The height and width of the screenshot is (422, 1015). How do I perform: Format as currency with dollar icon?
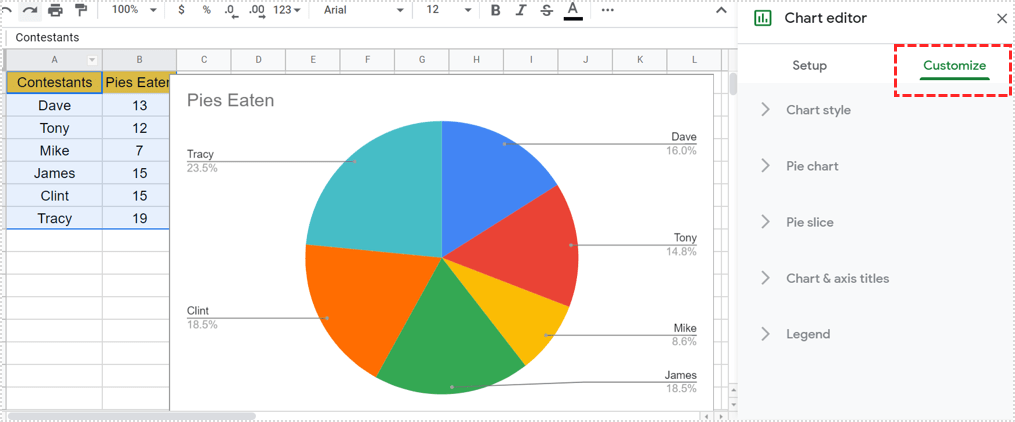[181, 10]
